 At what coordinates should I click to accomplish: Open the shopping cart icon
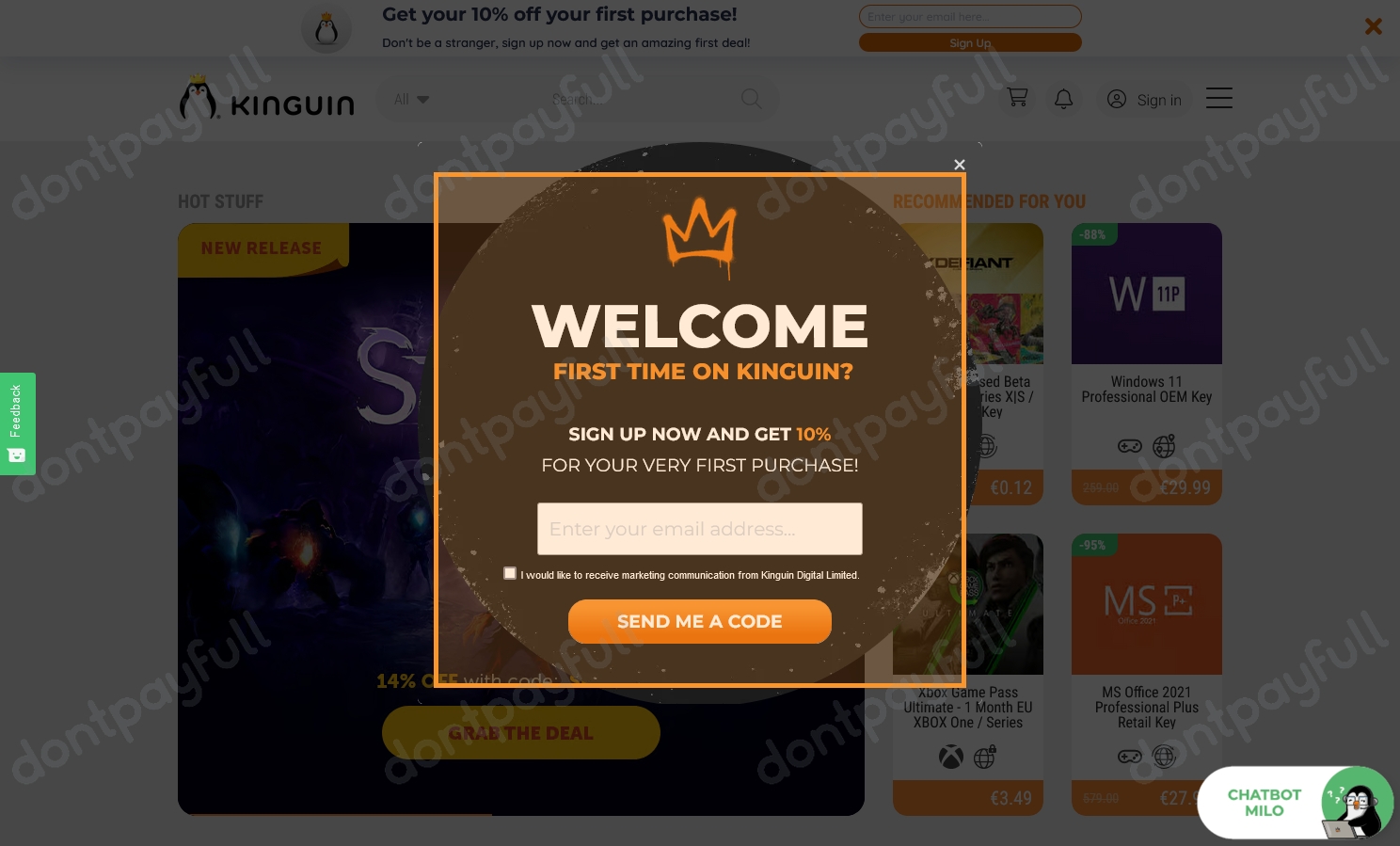(x=1017, y=98)
